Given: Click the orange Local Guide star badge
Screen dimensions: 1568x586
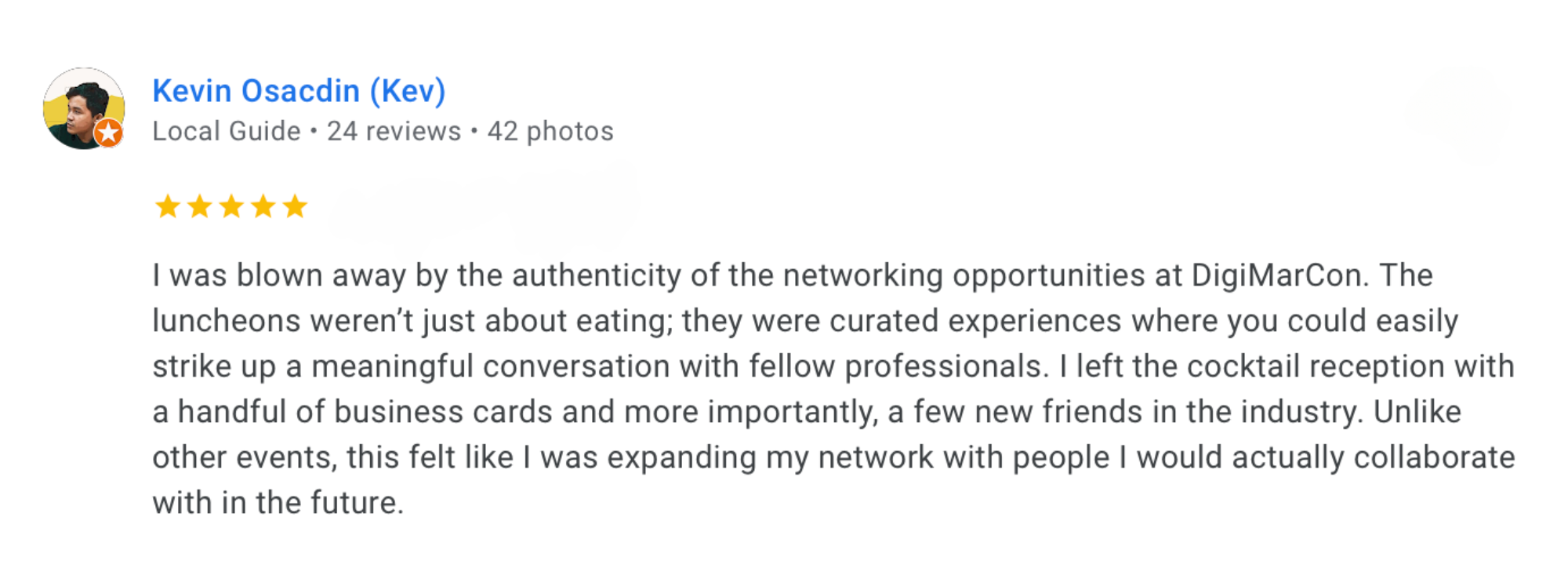Looking at the screenshot, I should point(109,133).
